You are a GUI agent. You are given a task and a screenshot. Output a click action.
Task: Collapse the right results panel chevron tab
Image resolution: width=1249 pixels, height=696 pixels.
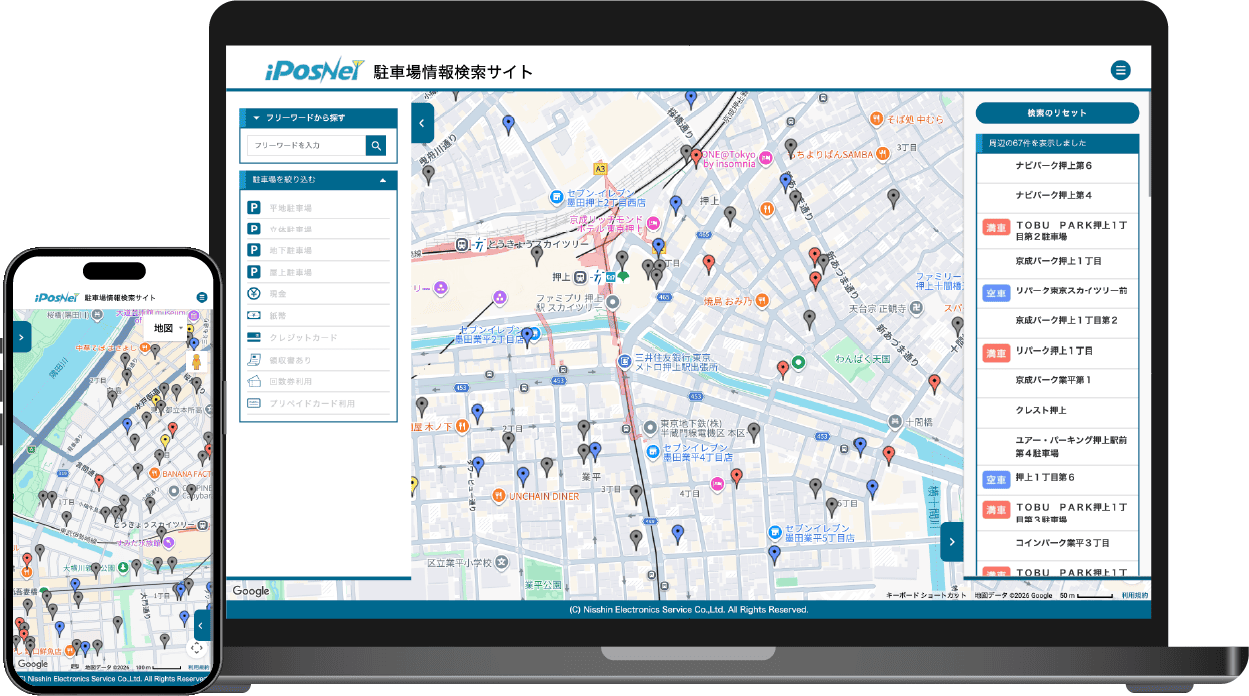pyautogui.click(x=952, y=542)
